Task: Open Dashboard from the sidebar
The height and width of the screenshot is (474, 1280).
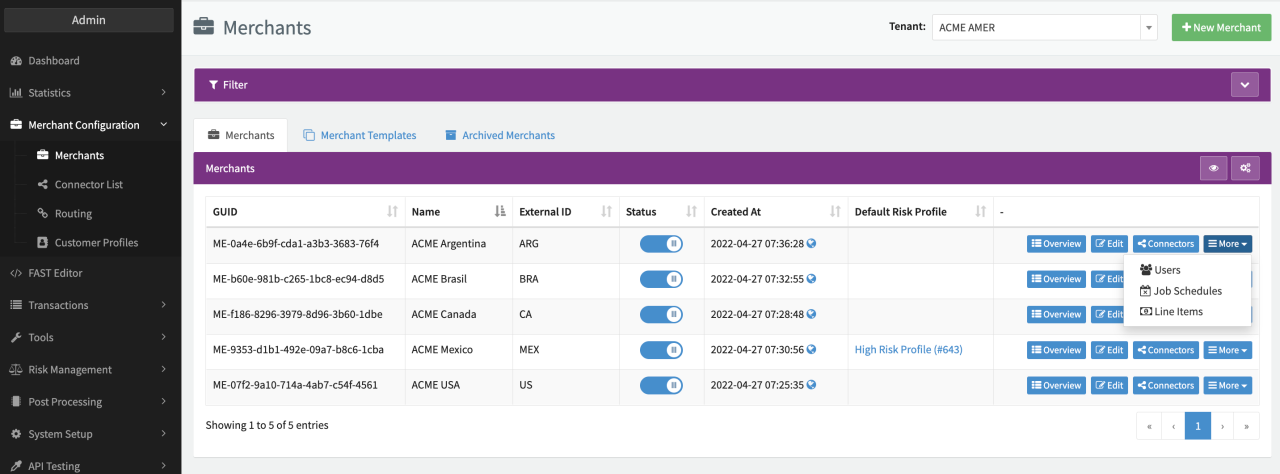Action: (54, 61)
